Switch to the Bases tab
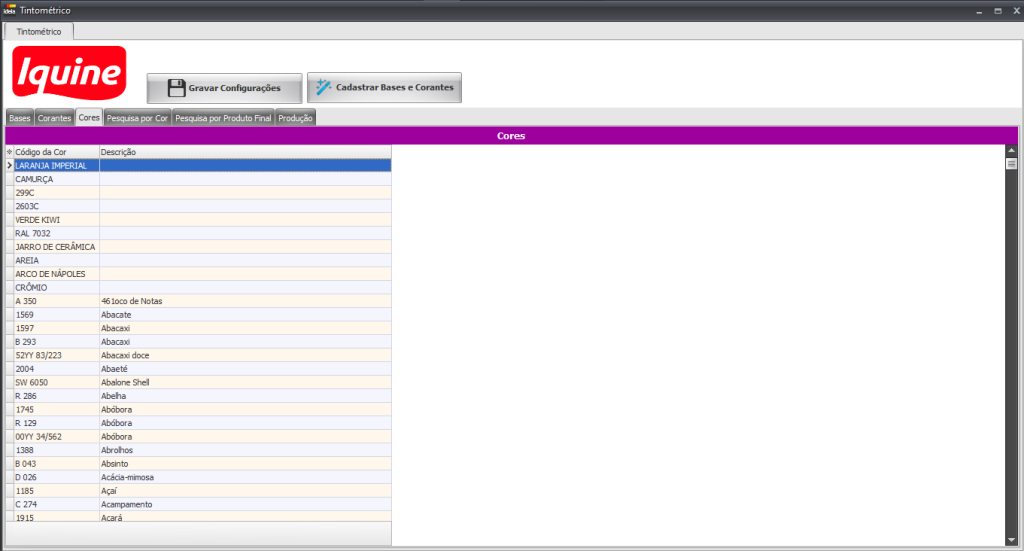This screenshot has width=1024, height=551. (x=19, y=118)
